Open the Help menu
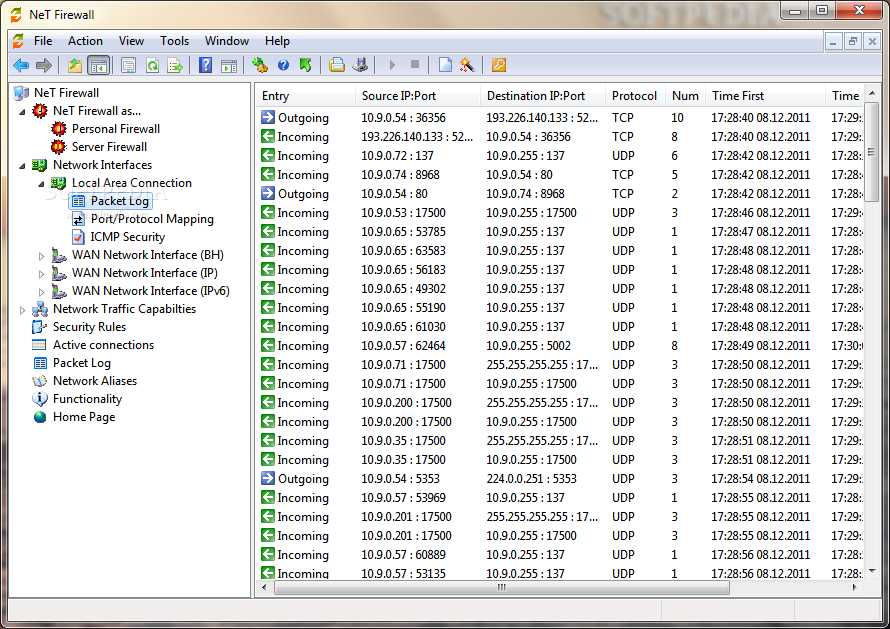Image resolution: width=890 pixels, height=629 pixels. point(277,41)
